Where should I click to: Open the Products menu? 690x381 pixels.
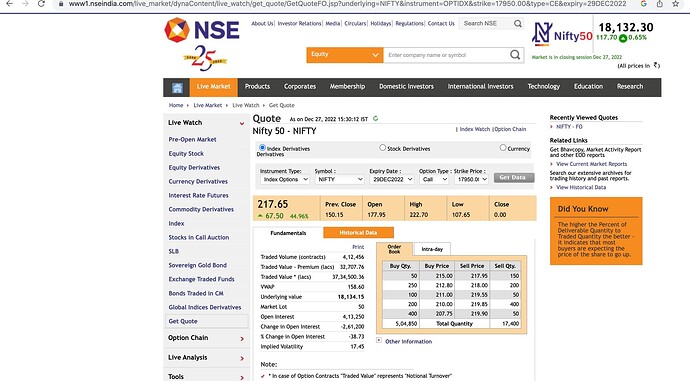[x=257, y=87]
